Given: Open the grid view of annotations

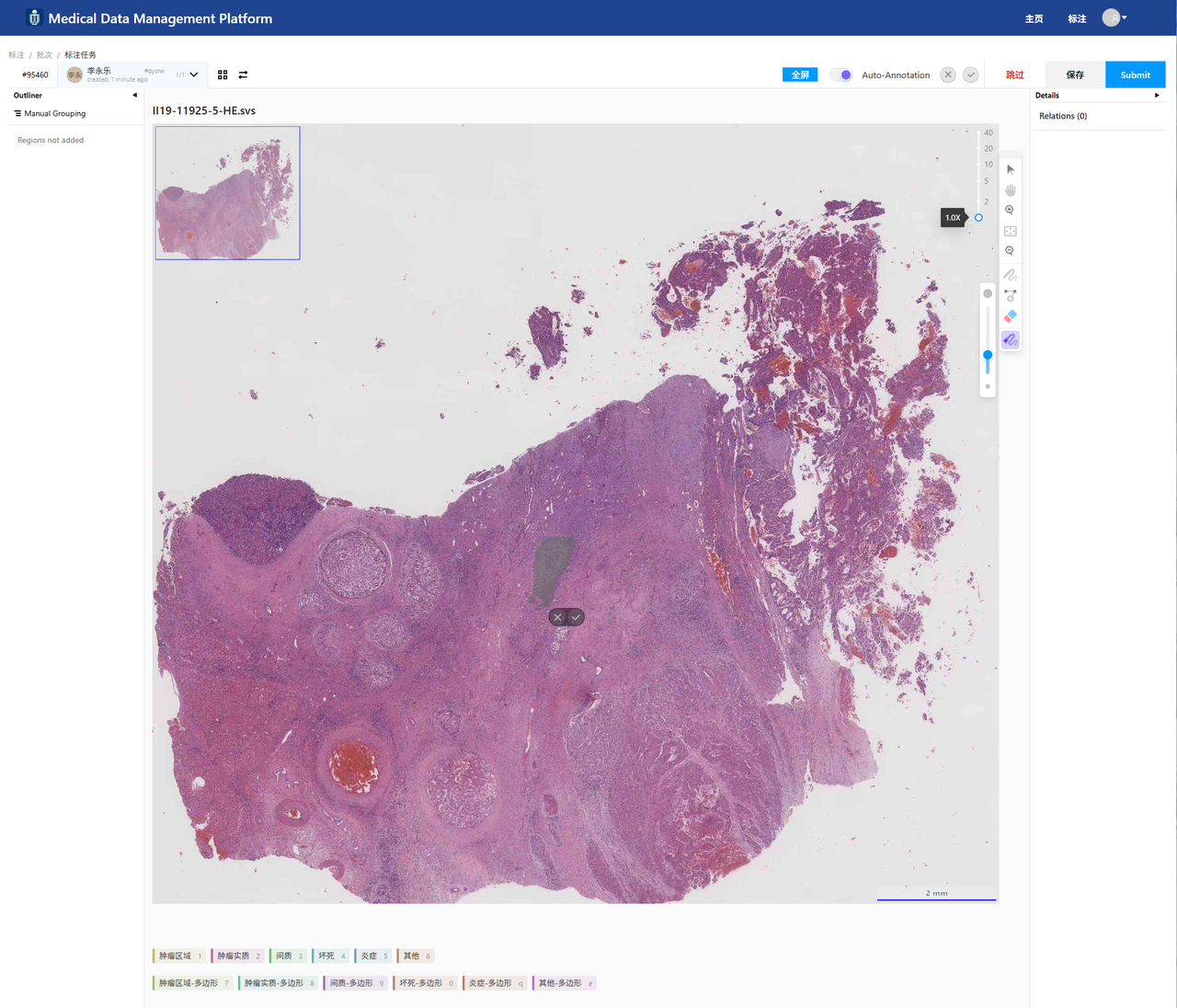Looking at the screenshot, I should point(223,74).
